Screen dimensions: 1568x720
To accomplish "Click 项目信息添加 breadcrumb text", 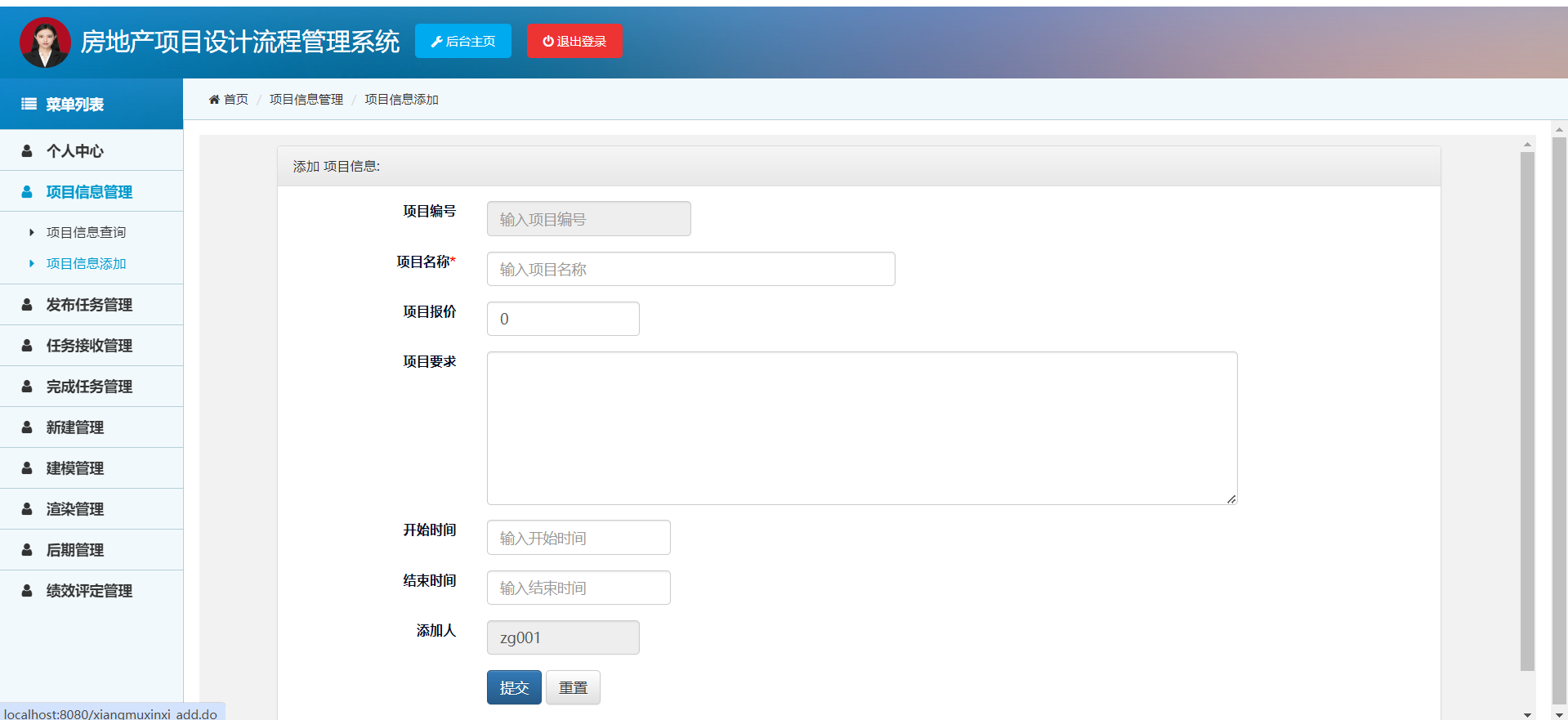I will click(401, 99).
